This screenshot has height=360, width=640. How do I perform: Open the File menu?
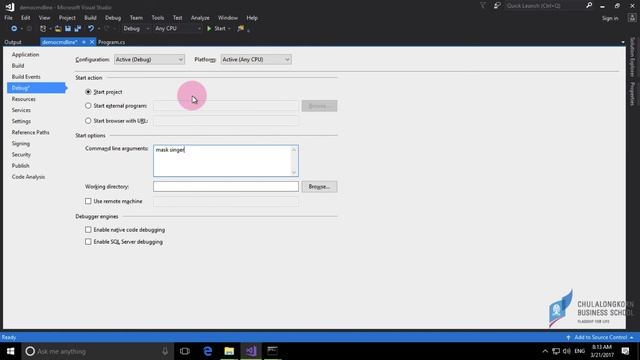(x=9, y=18)
